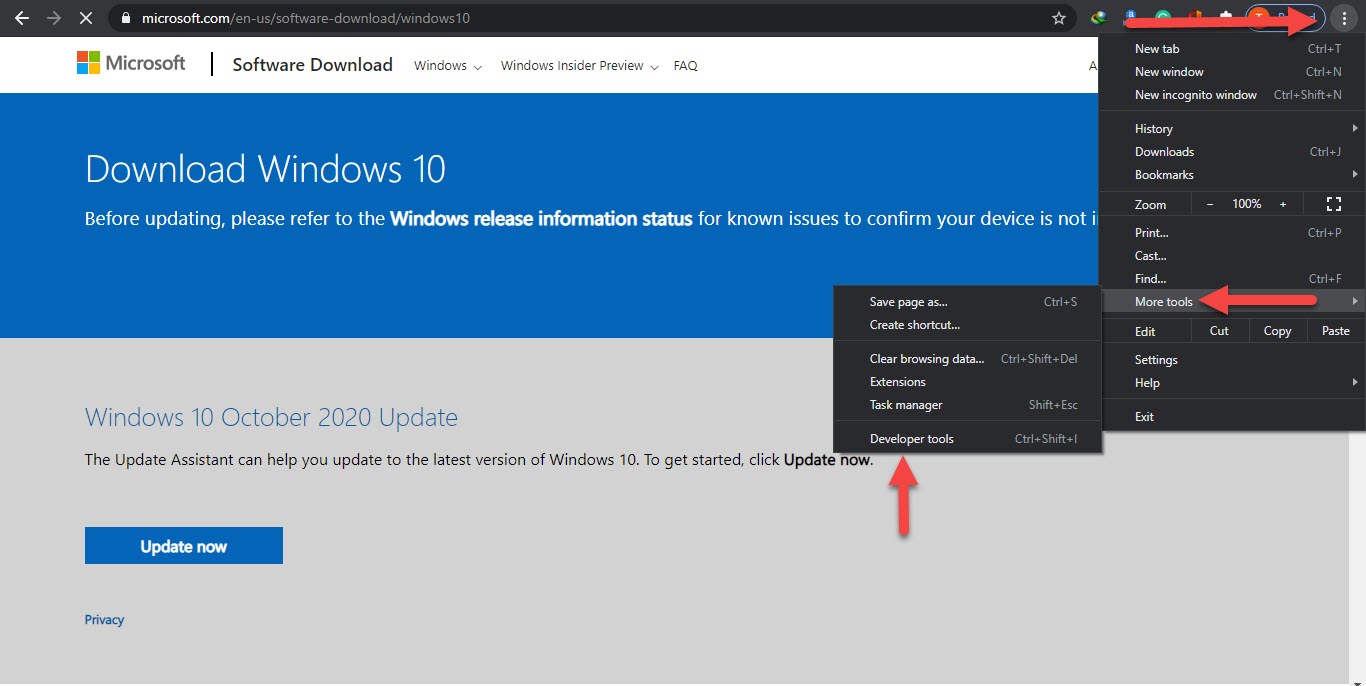This screenshot has width=1366, height=686.
Task: Bookmark this page with star icon
Action: click(x=1059, y=18)
